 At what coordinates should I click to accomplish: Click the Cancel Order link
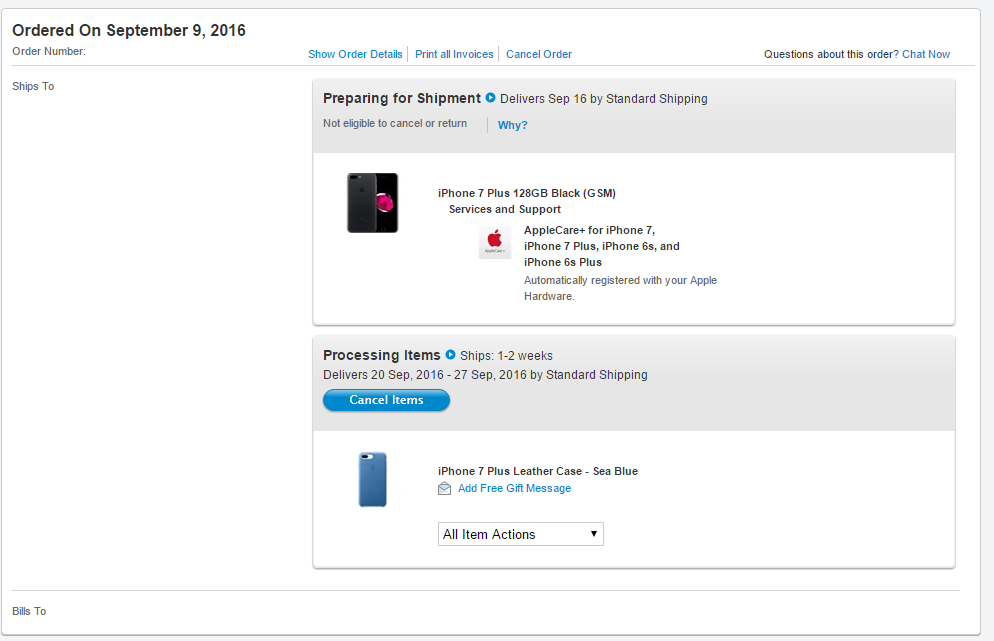click(539, 54)
